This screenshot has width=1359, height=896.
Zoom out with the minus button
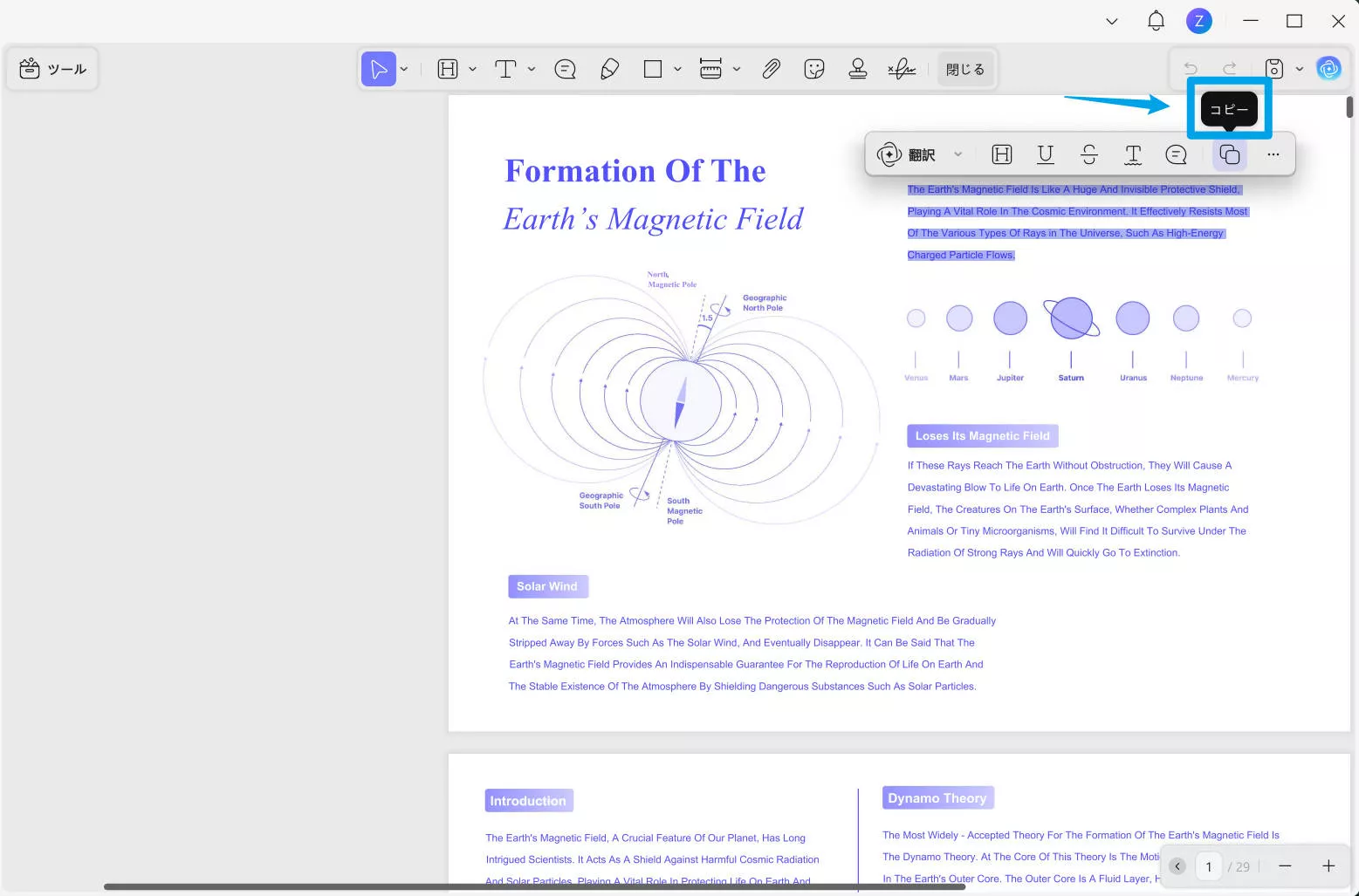(1285, 866)
